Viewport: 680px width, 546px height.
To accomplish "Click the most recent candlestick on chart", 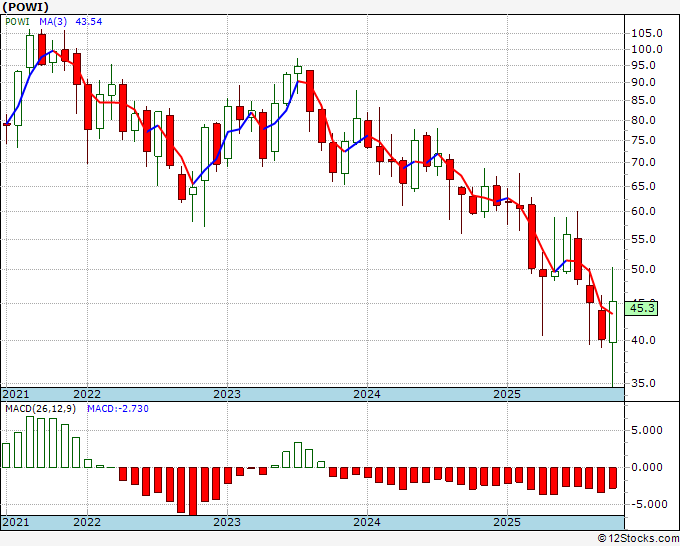I will tap(613, 322).
